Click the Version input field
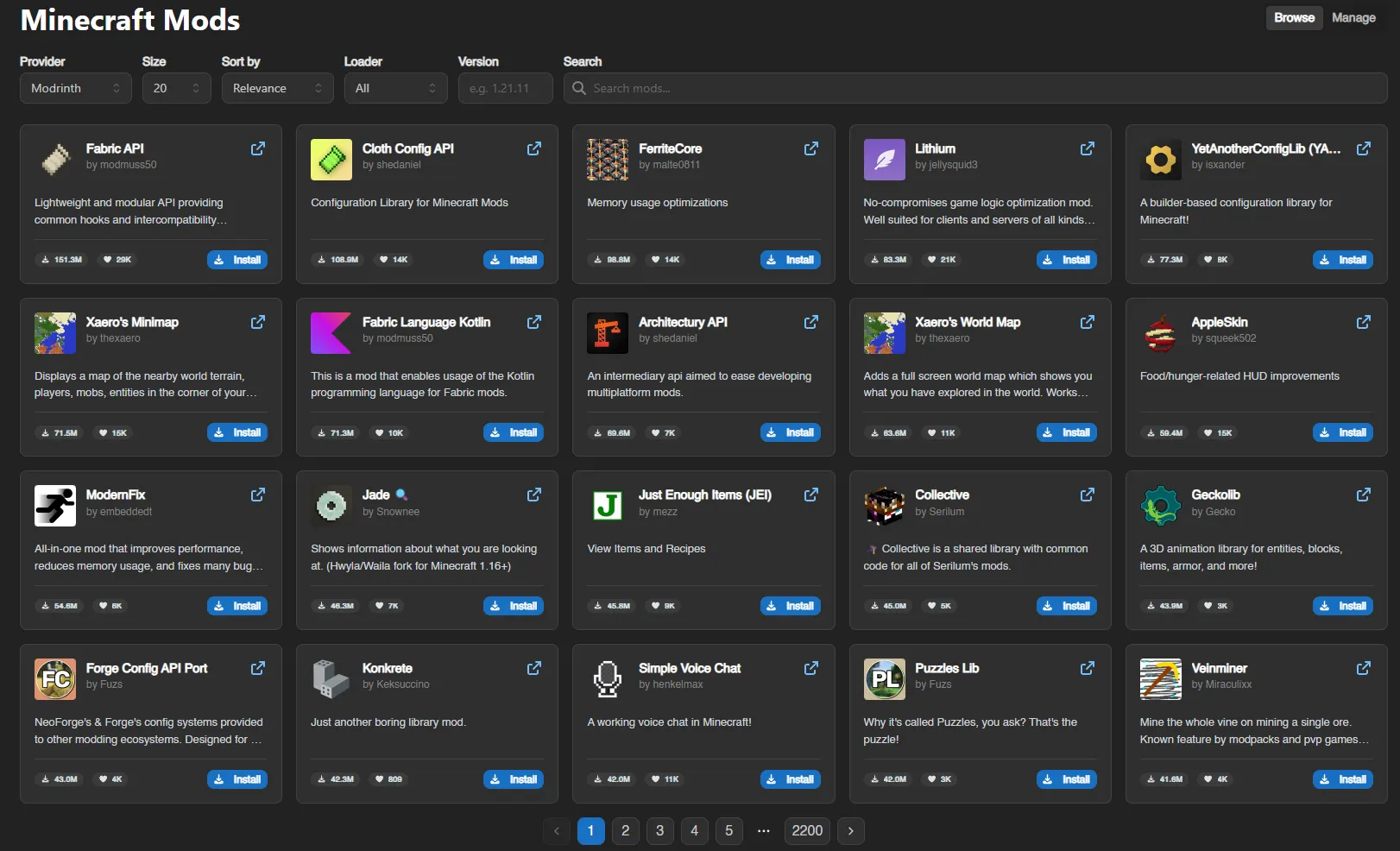 click(506, 88)
